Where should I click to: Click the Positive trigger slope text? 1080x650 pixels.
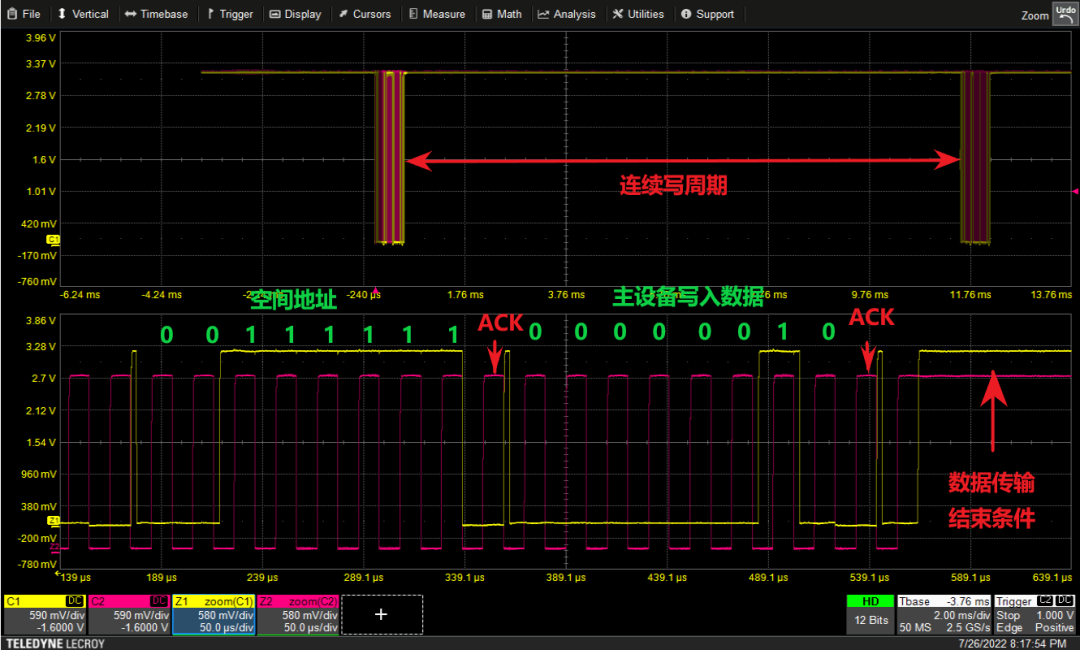click(x=1054, y=627)
